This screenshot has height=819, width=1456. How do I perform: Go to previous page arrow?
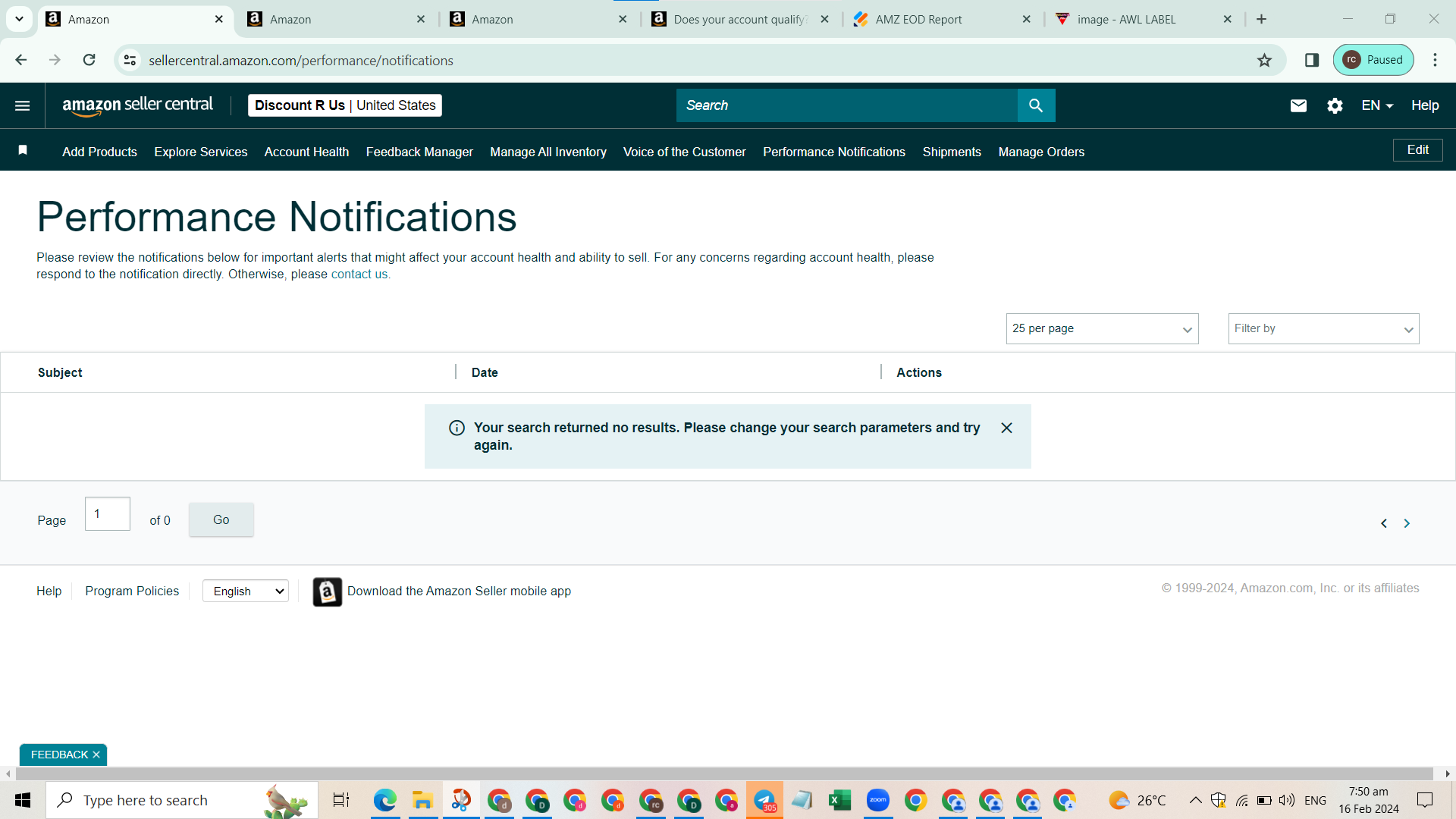[1384, 523]
